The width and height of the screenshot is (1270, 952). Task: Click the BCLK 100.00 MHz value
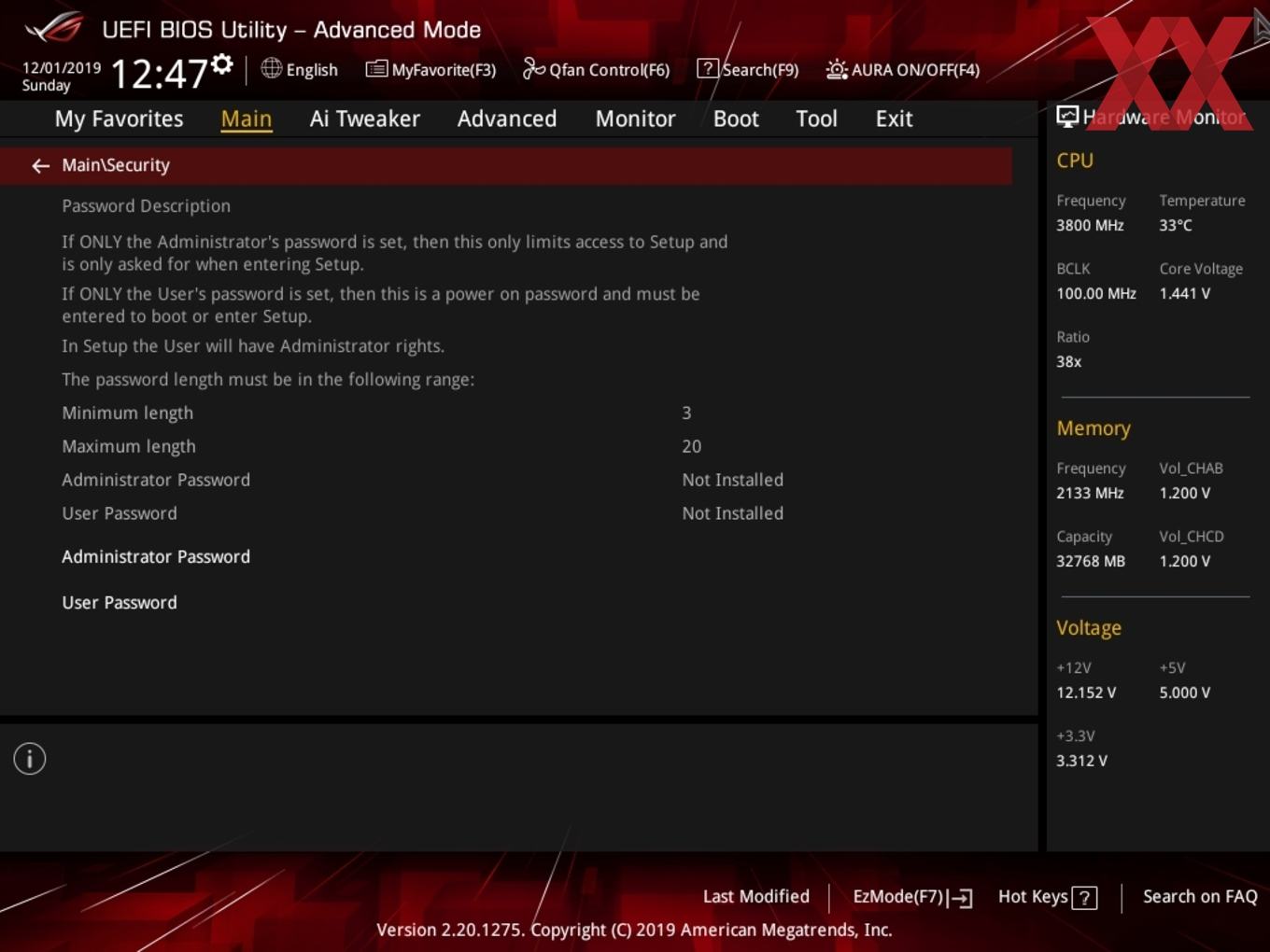1096,293
